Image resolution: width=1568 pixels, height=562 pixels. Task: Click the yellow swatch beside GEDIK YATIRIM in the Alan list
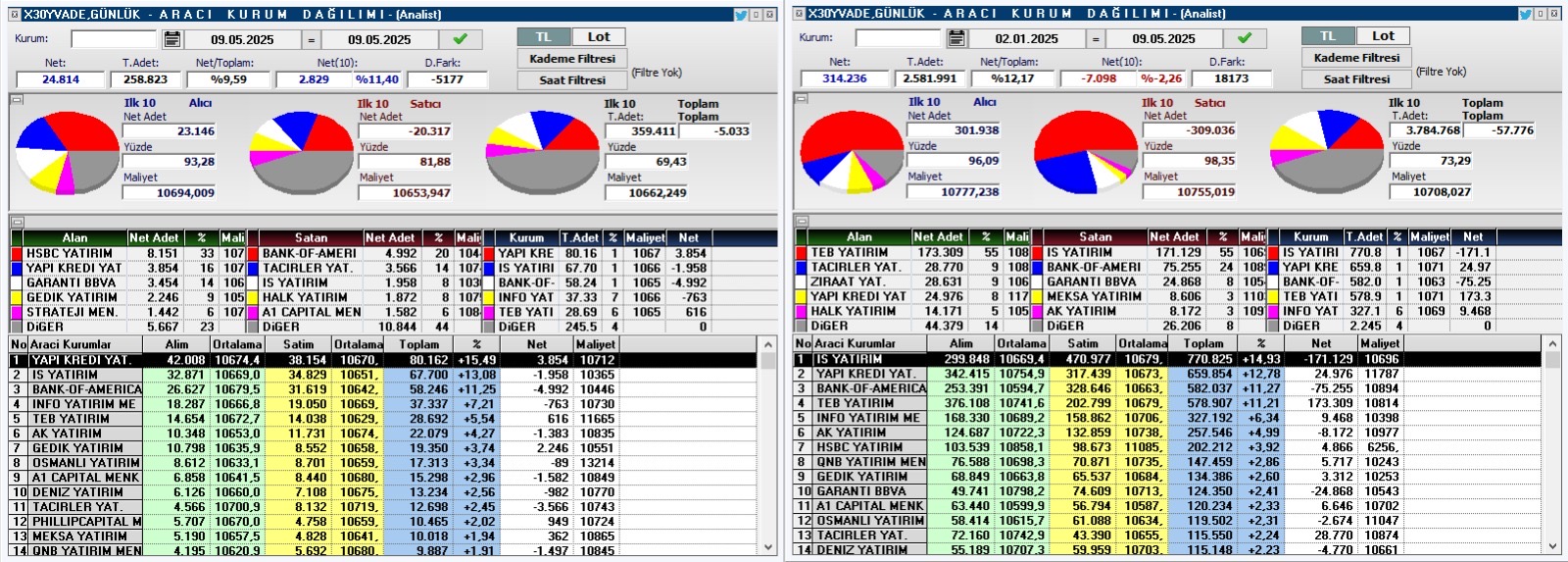point(17,297)
